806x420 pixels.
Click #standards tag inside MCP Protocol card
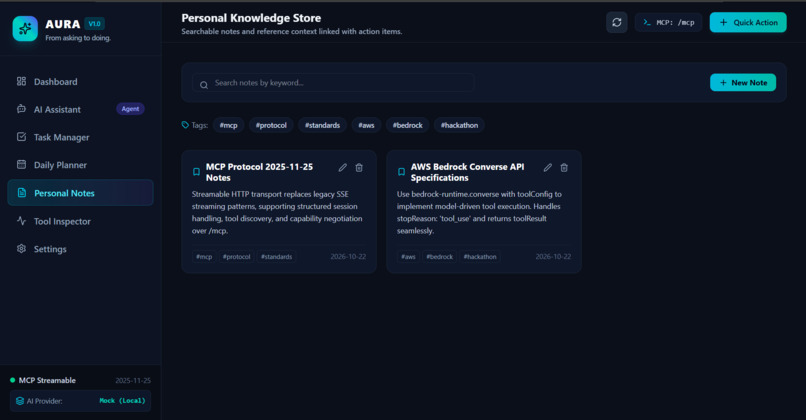tap(277, 257)
